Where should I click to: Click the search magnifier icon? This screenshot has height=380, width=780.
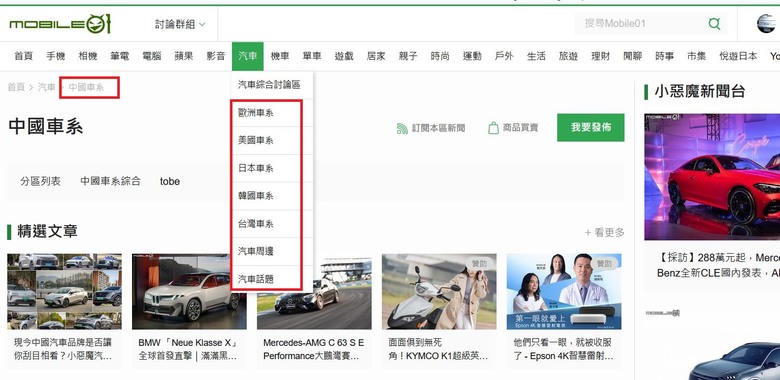714,23
